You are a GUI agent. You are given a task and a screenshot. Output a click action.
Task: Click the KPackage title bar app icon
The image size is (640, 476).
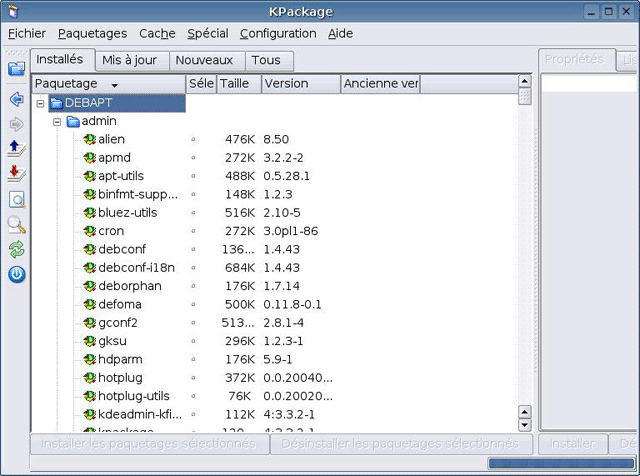tap(13, 11)
